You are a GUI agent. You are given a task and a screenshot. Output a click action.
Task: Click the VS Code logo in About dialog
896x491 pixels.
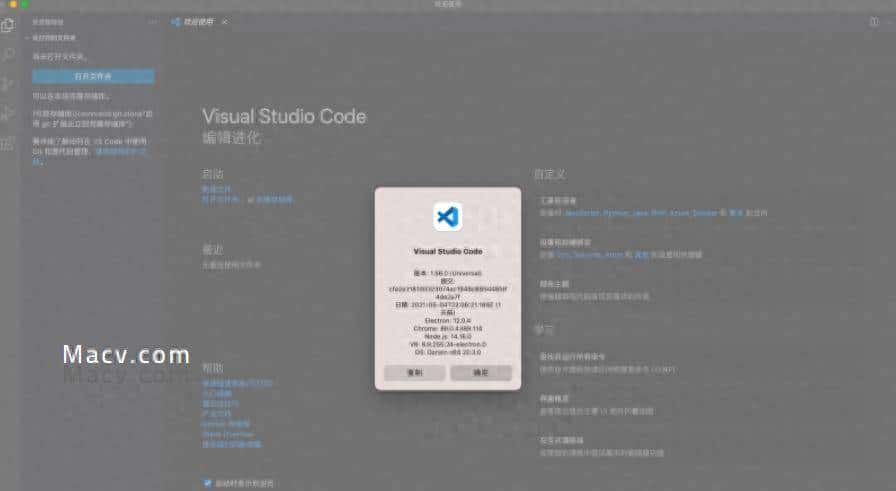tap(447, 217)
